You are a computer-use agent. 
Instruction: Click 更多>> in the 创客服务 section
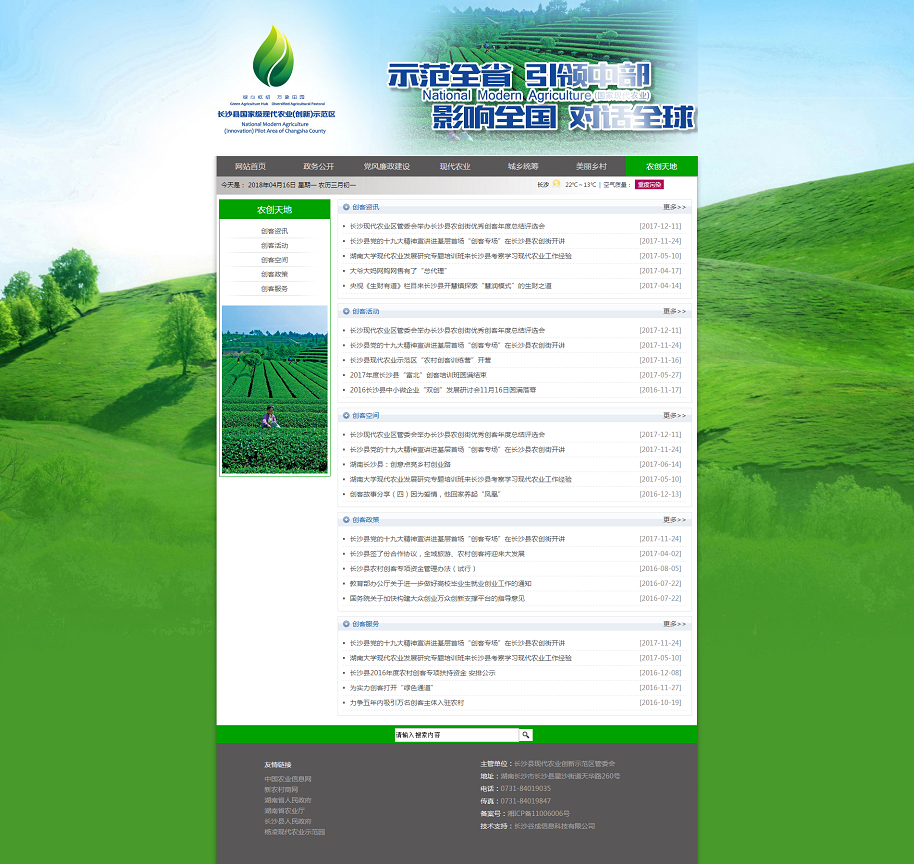pyautogui.click(x=674, y=624)
